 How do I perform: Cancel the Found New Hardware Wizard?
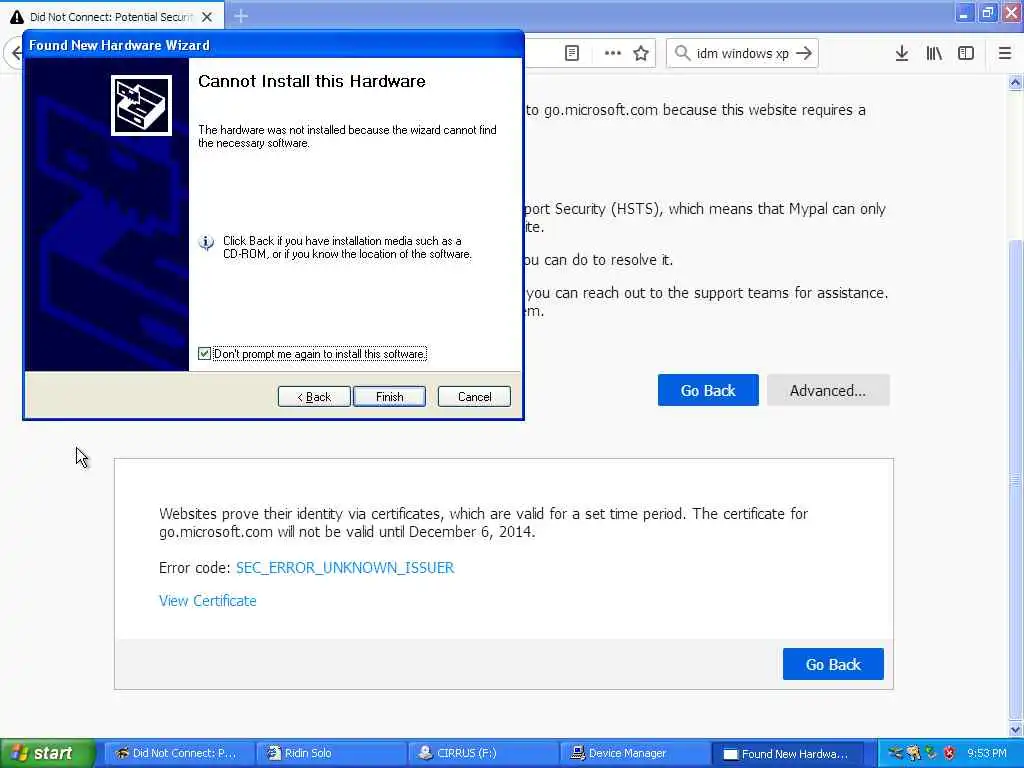click(474, 396)
